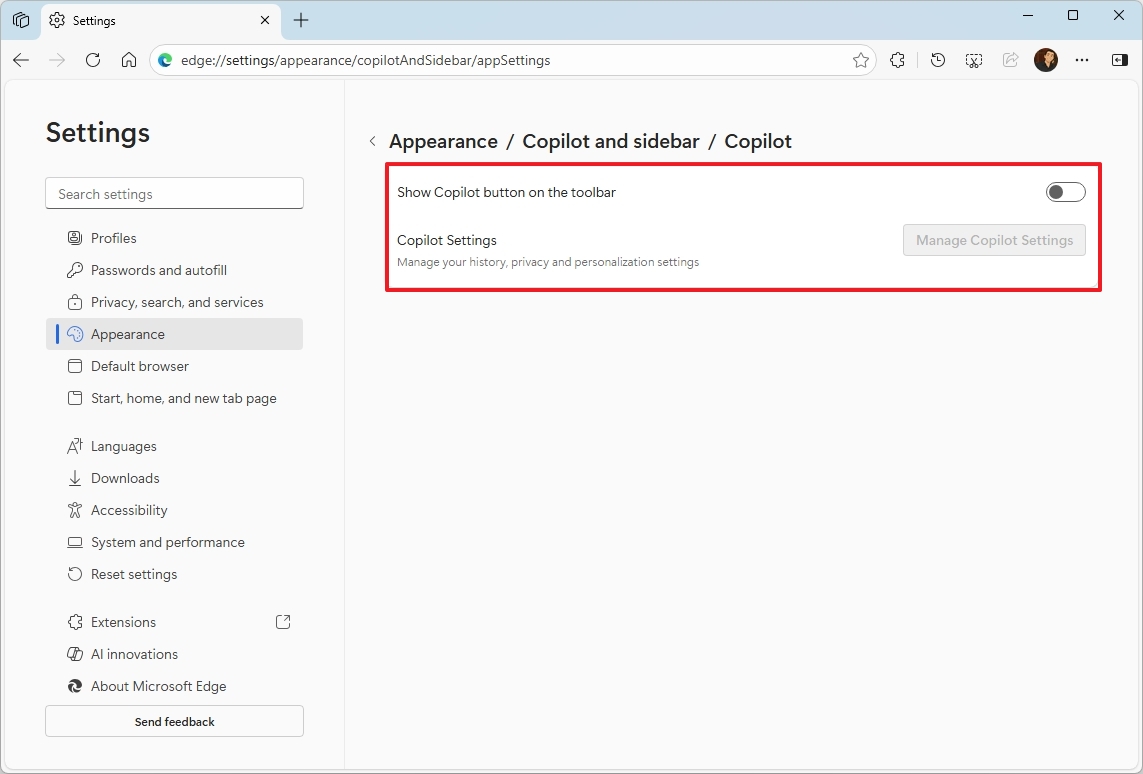Open the "Copilot and sidebar" breadcrumb link
This screenshot has width=1143, height=774.
point(610,141)
